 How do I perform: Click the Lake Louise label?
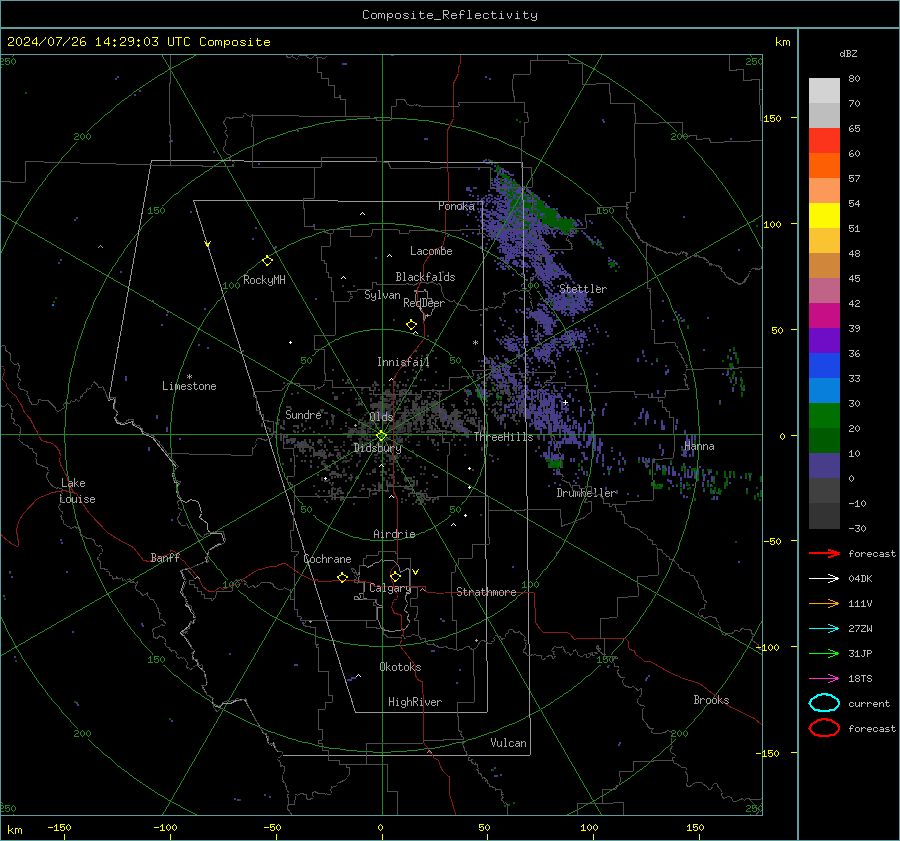pos(77,491)
